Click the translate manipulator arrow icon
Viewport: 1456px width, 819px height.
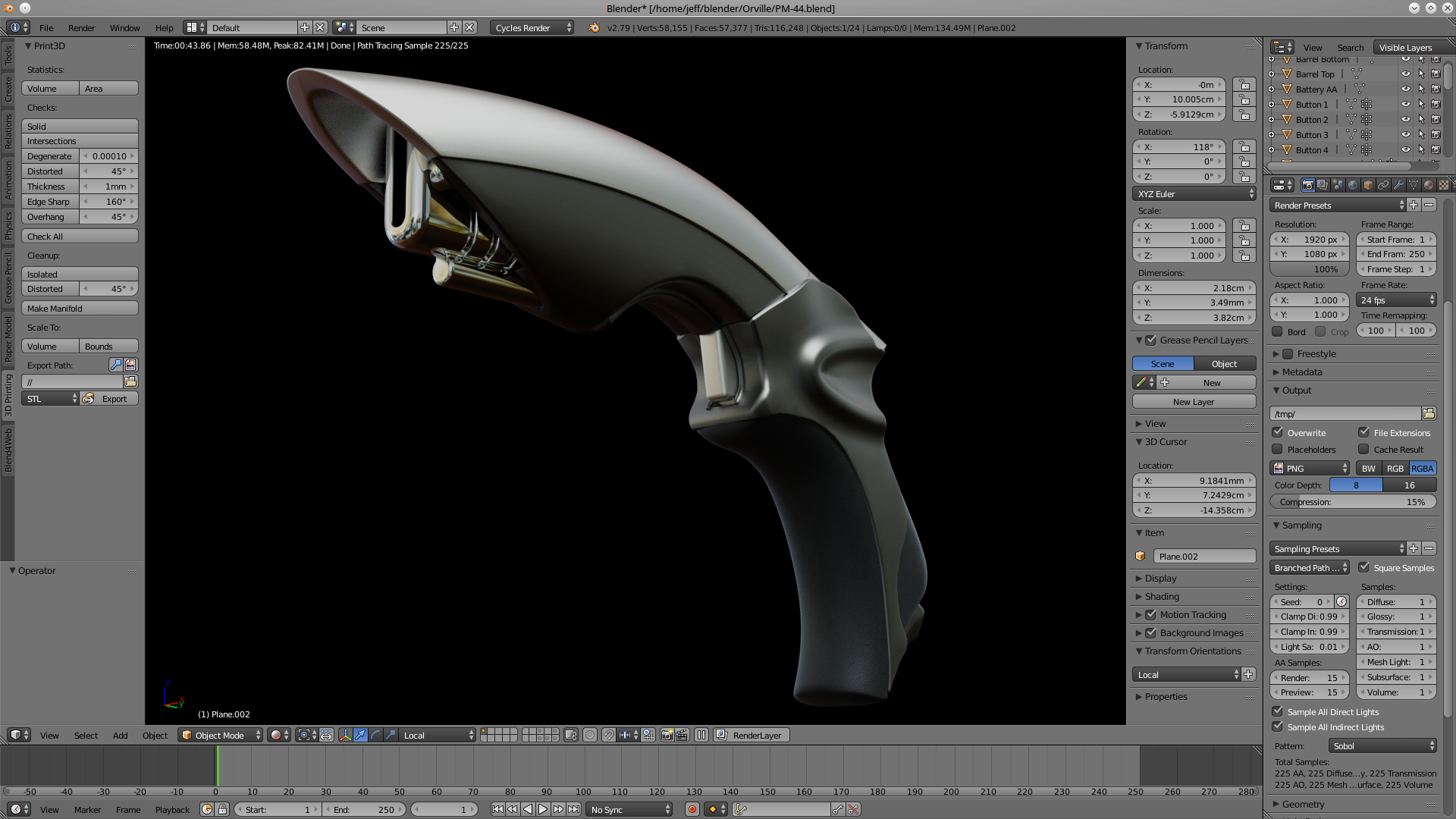pyautogui.click(x=360, y=735)
